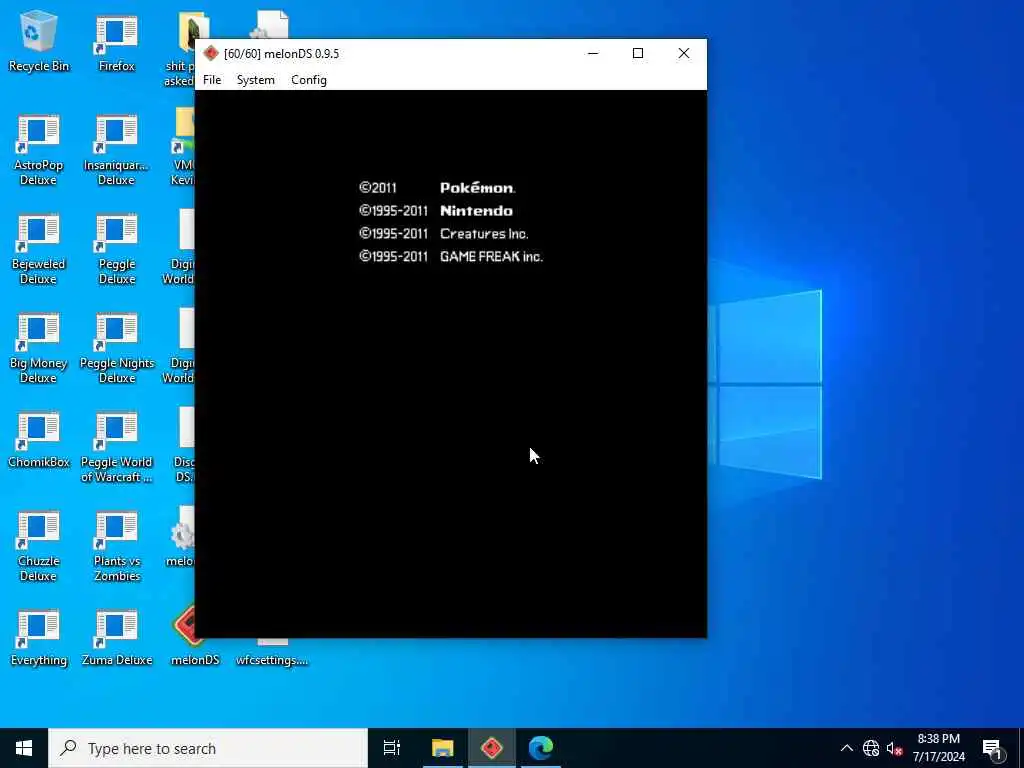This screenshot has height=768, width=1024.
Task: Click the GAME FREAK inc. text
Action: point(491,257)
